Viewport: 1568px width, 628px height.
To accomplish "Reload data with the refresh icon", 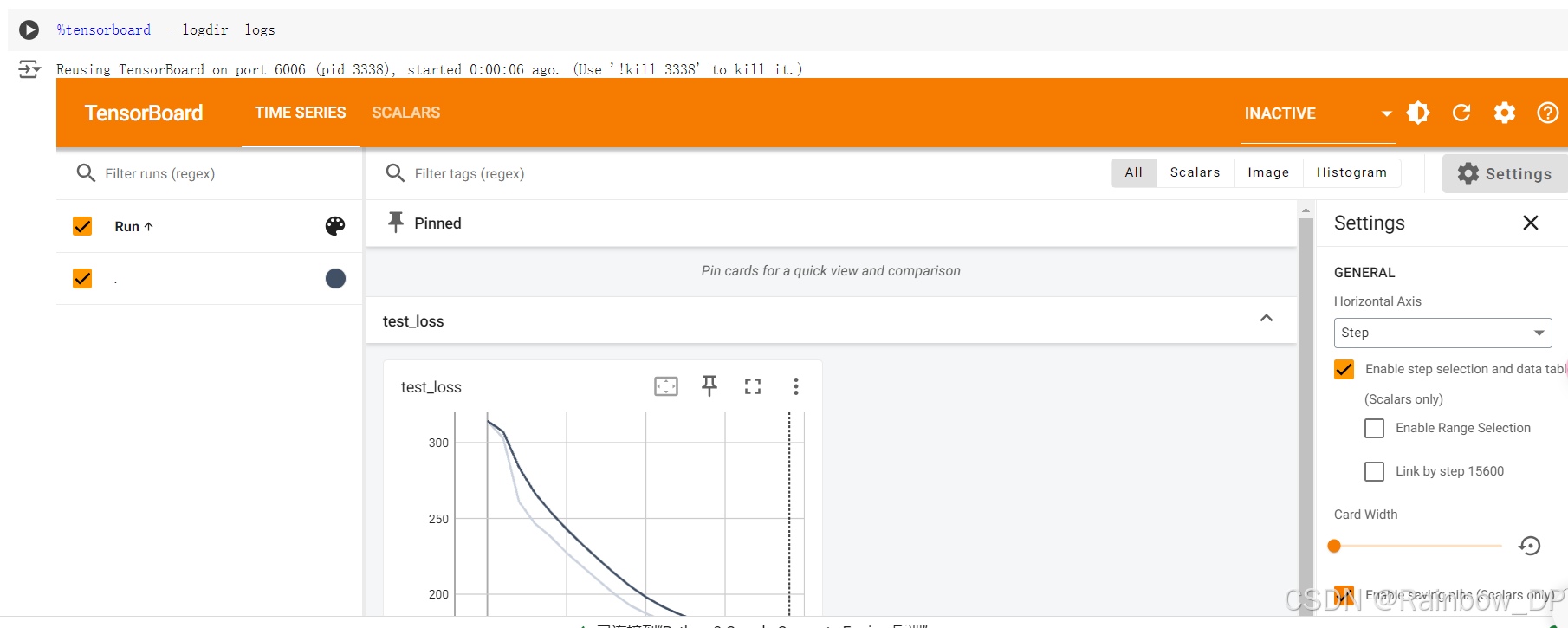I will coord(1461,113).
